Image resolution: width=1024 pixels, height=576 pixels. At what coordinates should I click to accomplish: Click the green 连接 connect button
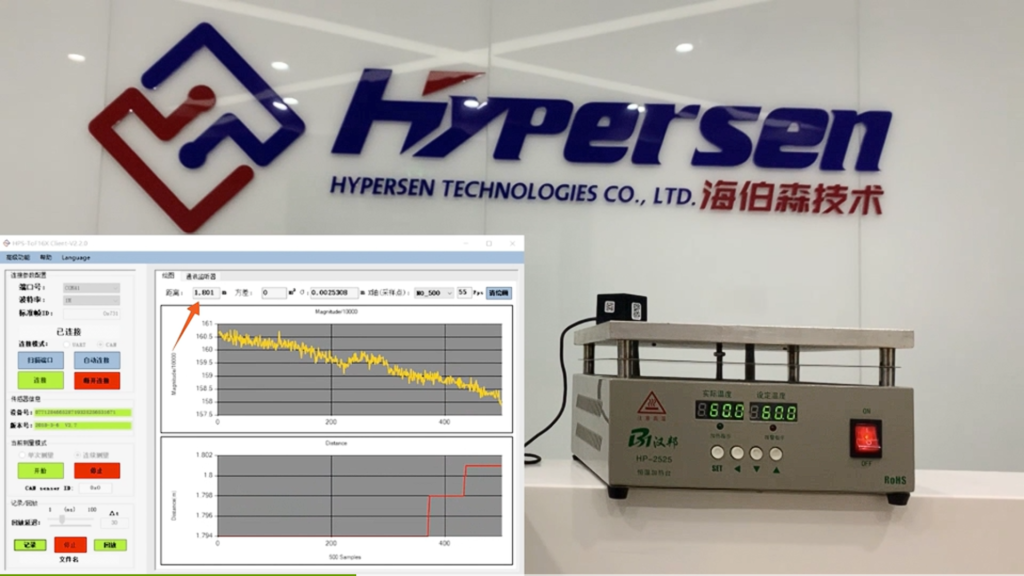pos(40,380)
